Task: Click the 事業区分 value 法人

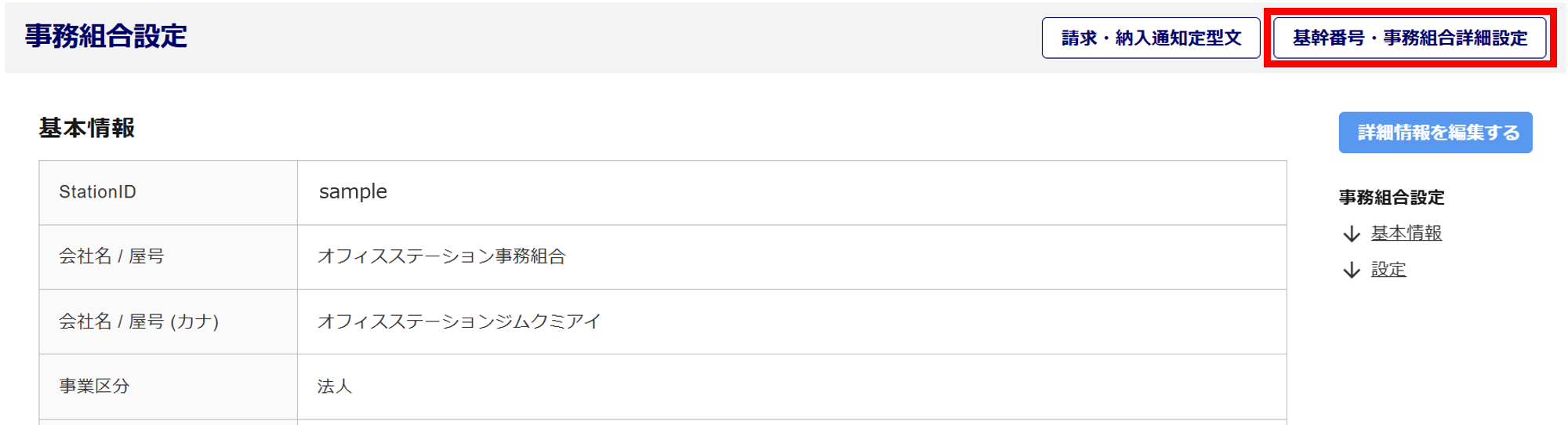Action: [x=335, y=386]
